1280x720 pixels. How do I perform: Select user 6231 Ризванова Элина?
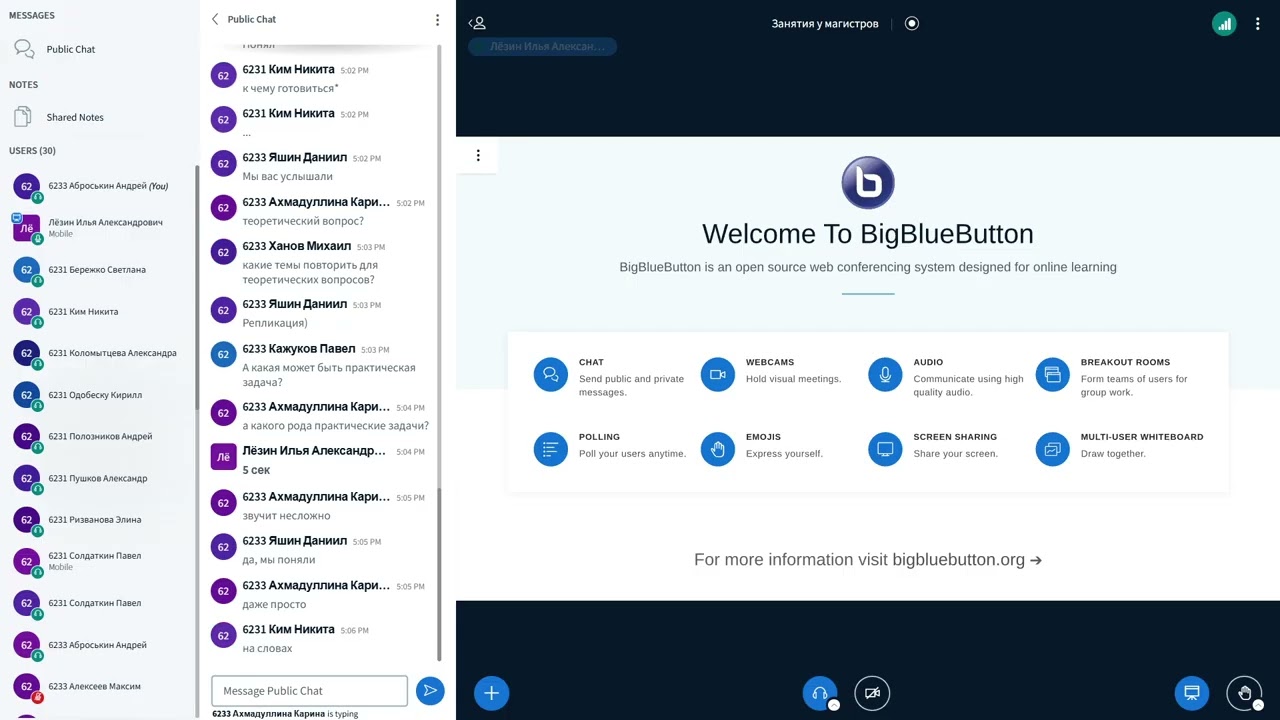tap(98, 520)
